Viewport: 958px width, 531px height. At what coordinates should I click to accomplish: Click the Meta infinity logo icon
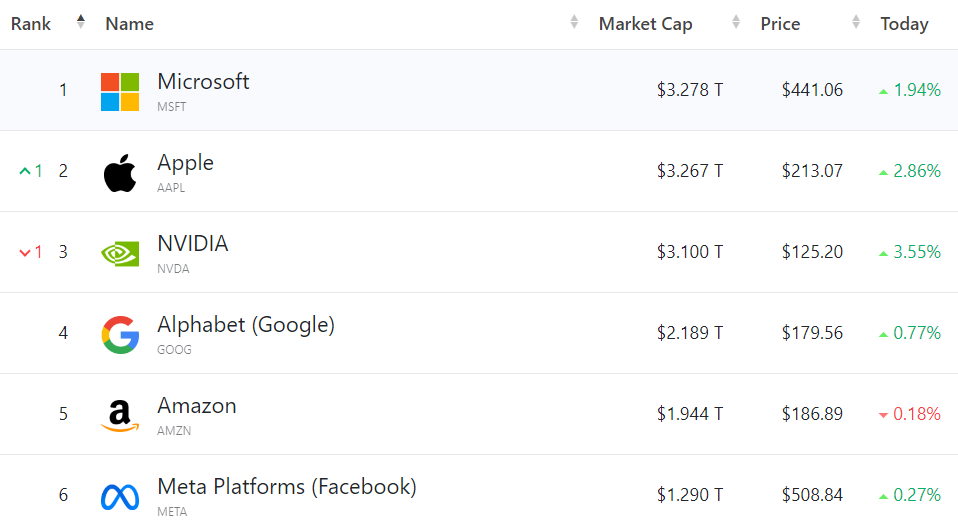click(120, 496)
